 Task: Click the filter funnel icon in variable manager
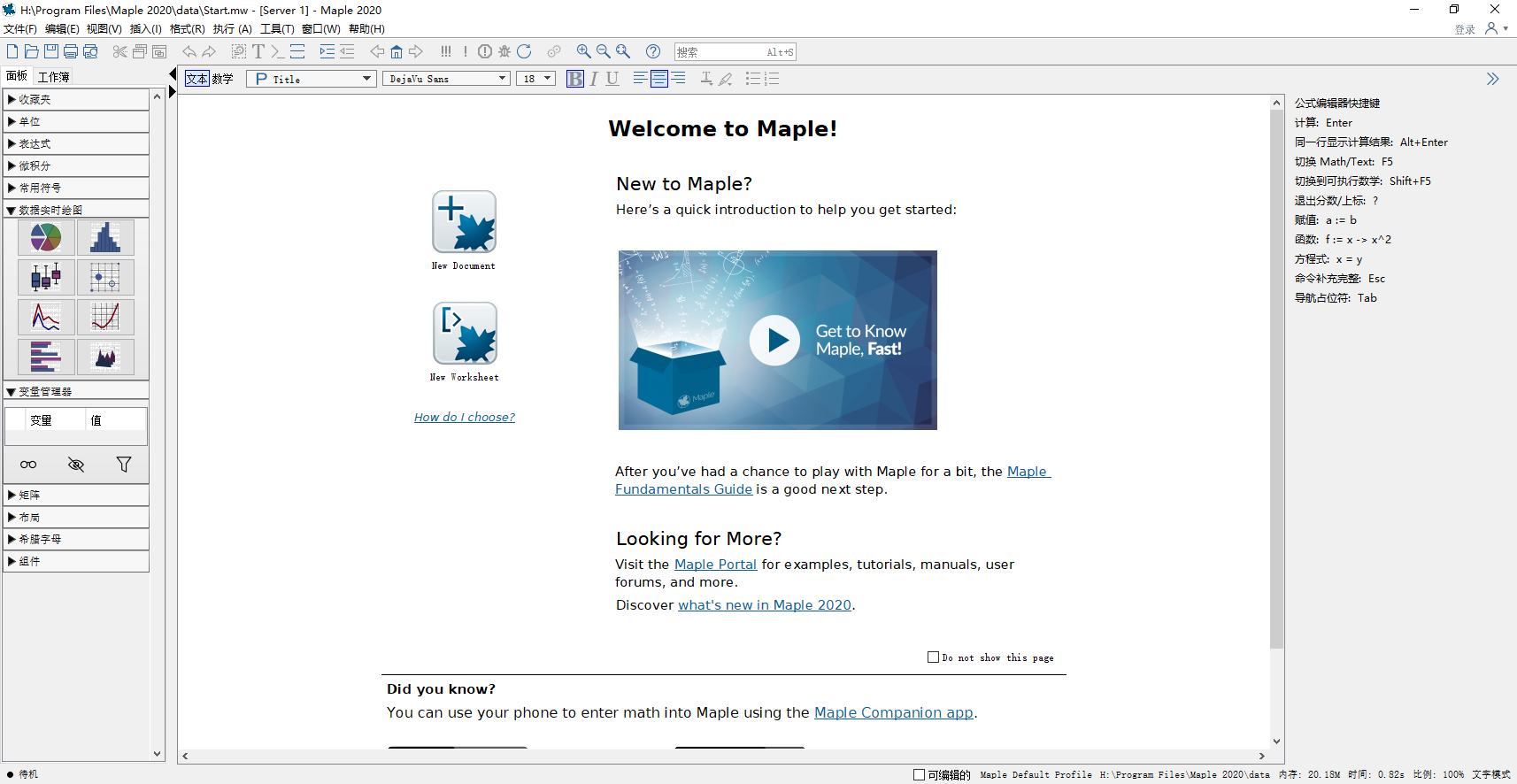[x=124, y=465]
